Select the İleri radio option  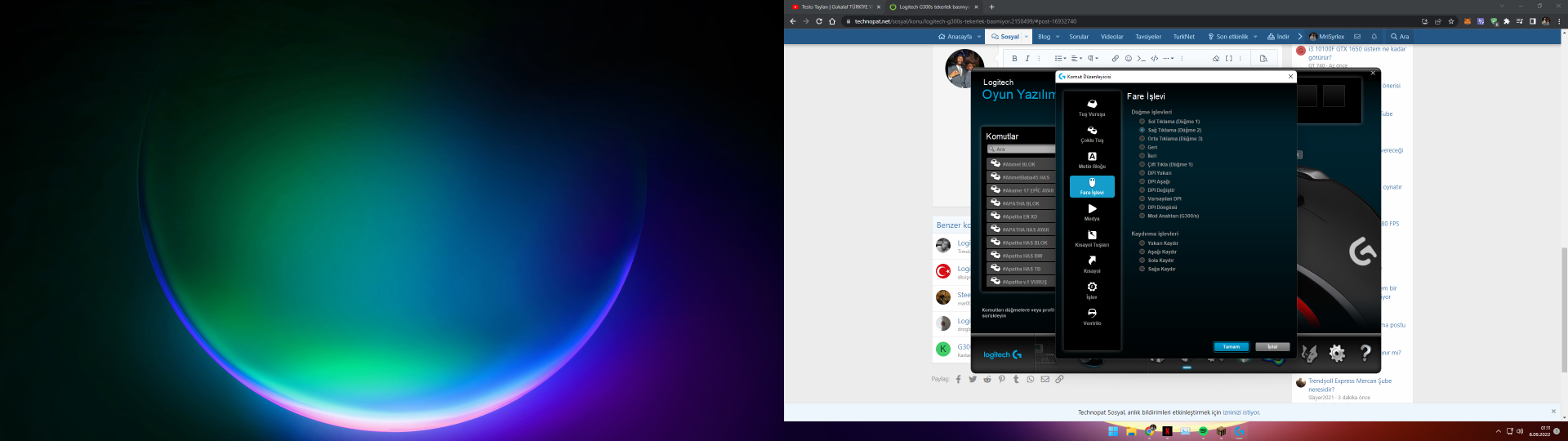[1142, 156]
